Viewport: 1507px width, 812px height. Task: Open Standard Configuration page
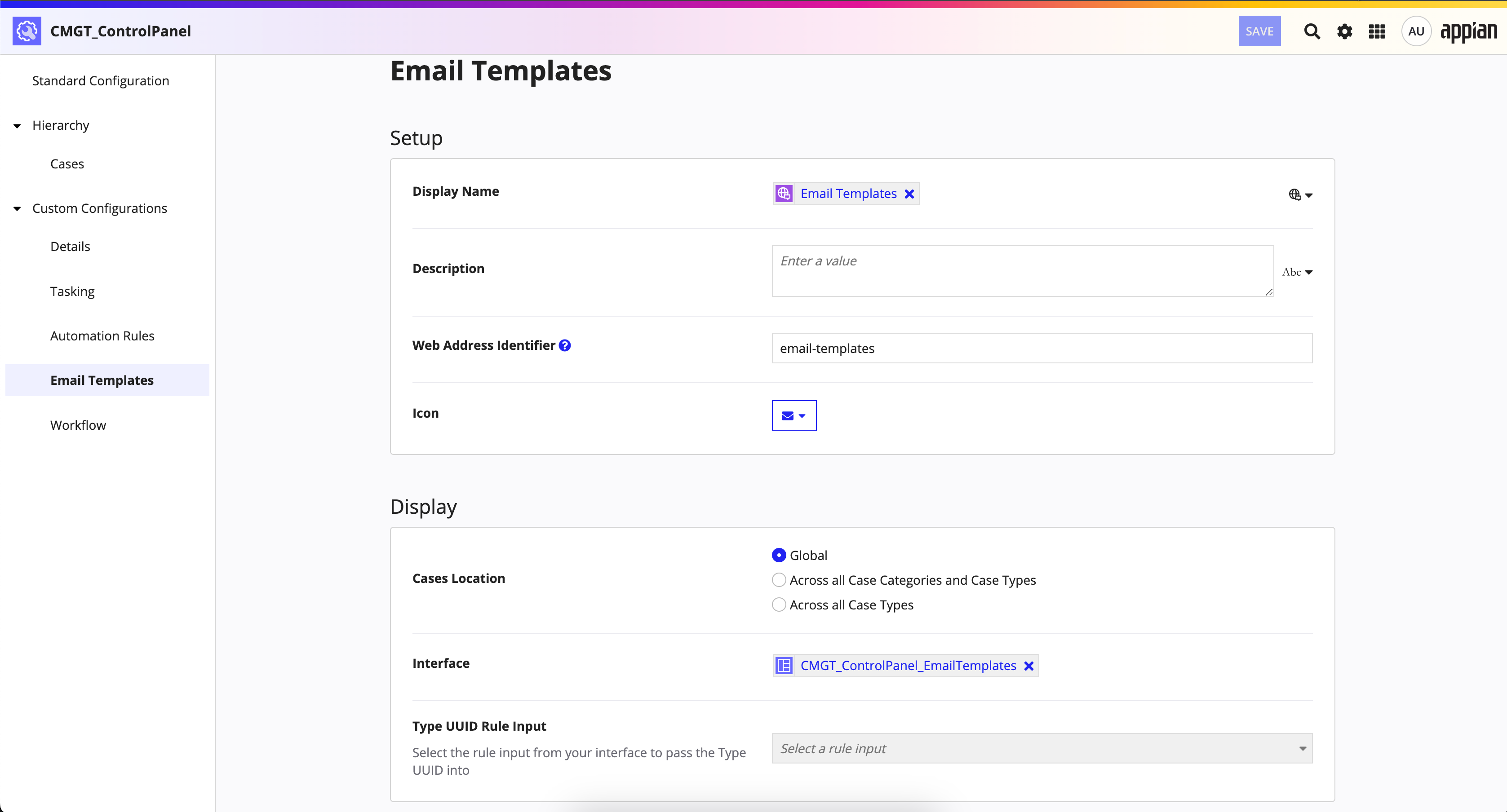tap(101, 81)
